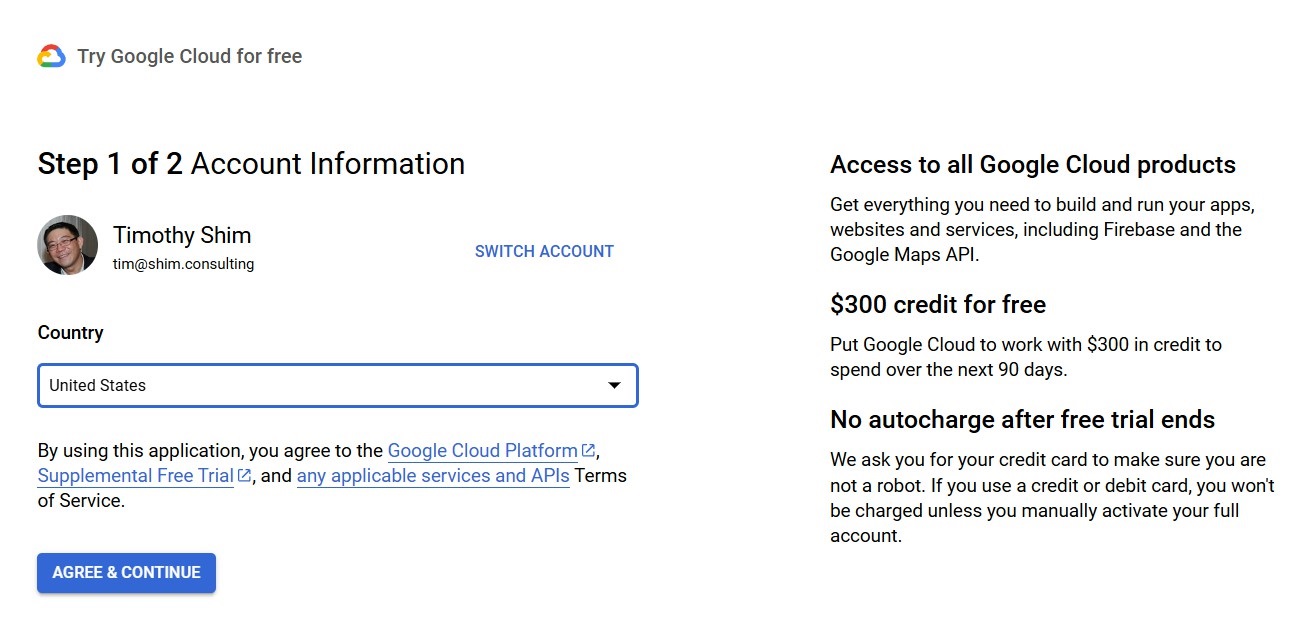Click the tim@shim.consulting email address
The image size is (1300, 619).
tap(183, 265)
